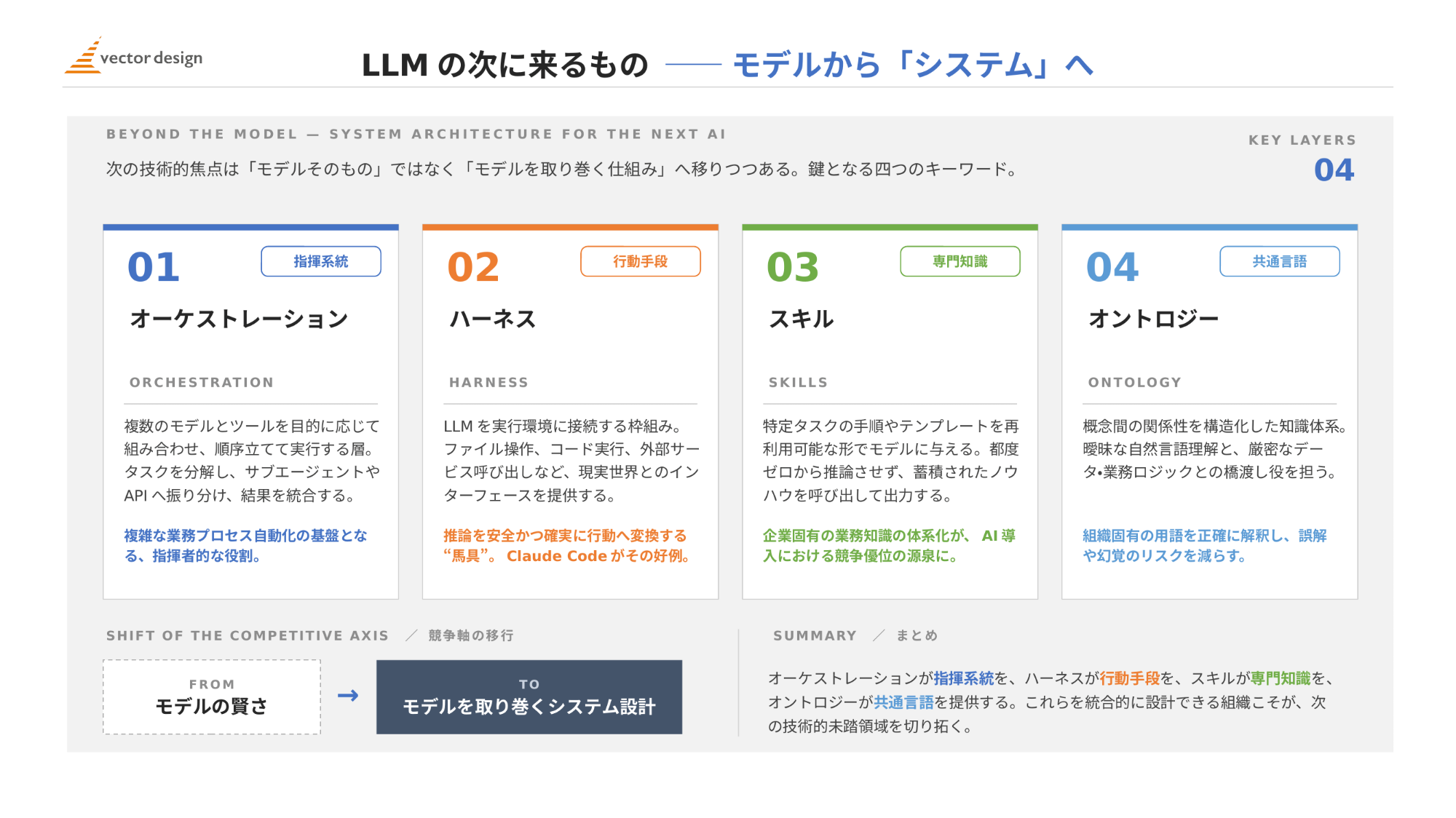Click the KEY LAYERS label
1456x818 pixels.
pos(1302,140)
